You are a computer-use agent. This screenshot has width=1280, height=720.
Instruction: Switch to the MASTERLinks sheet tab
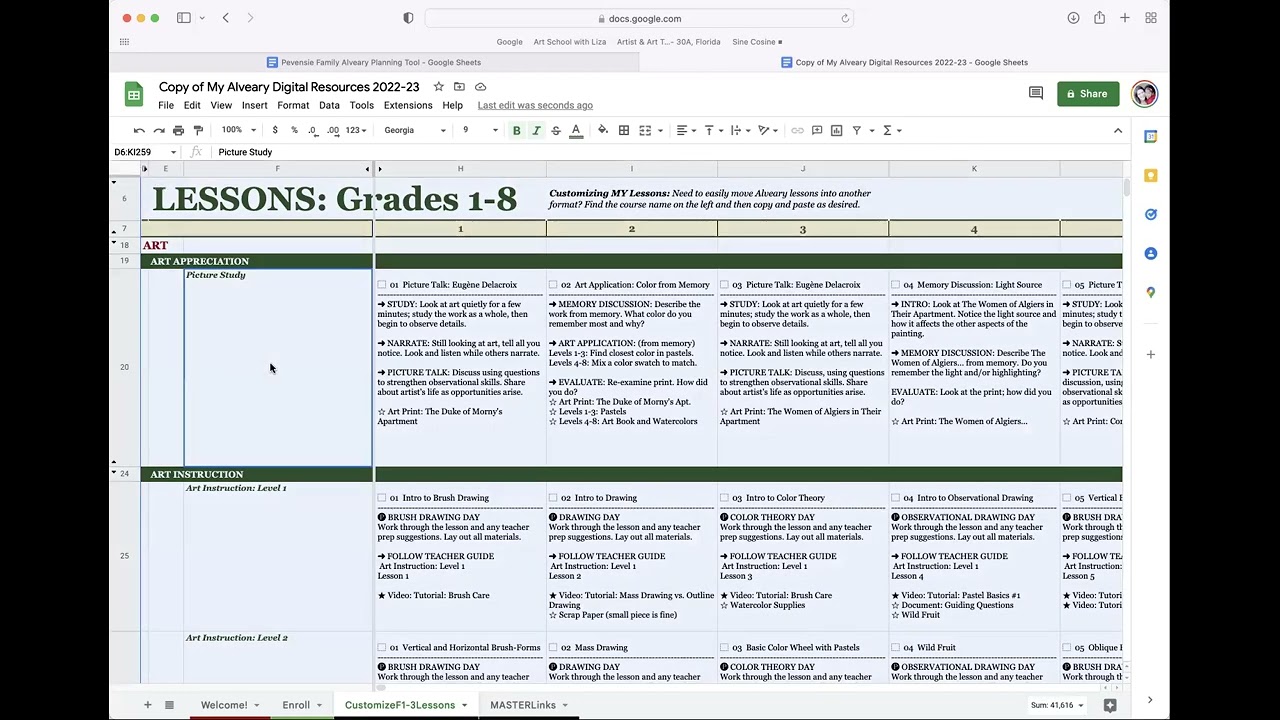[x=523, y=705]
